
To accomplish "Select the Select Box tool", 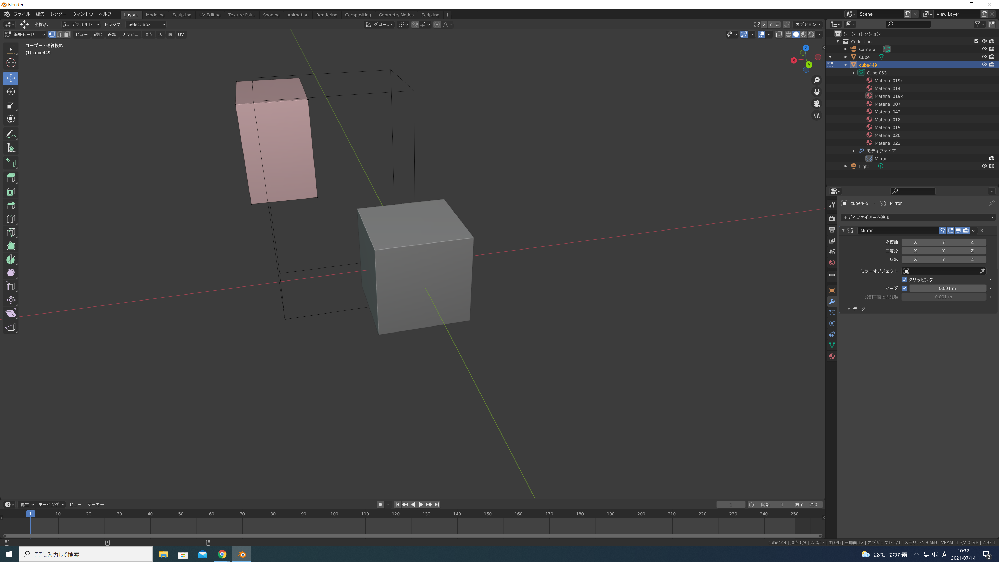I will (x=11, y=50).
